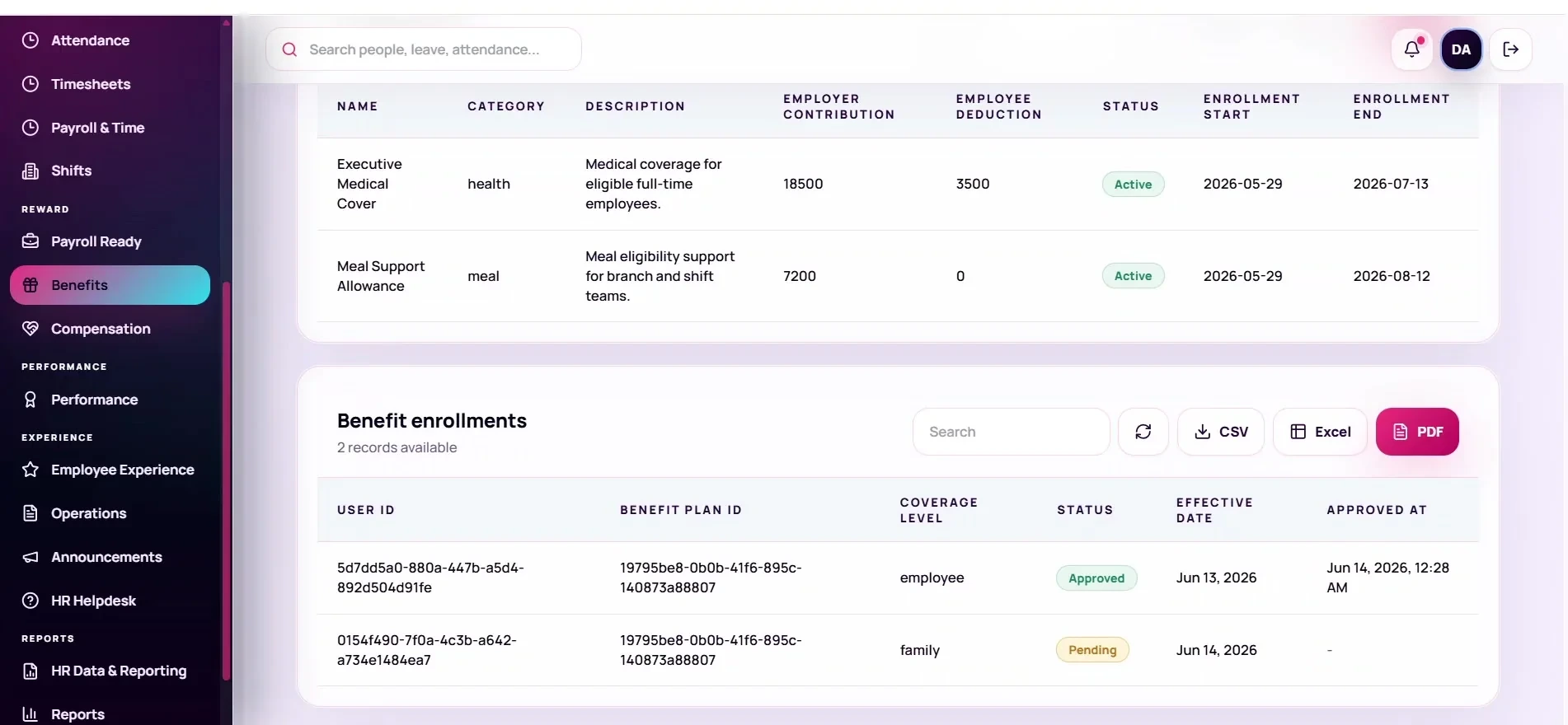1568x725 pixels.
Task: Export enrollments to Excel
Action: 1320,432
